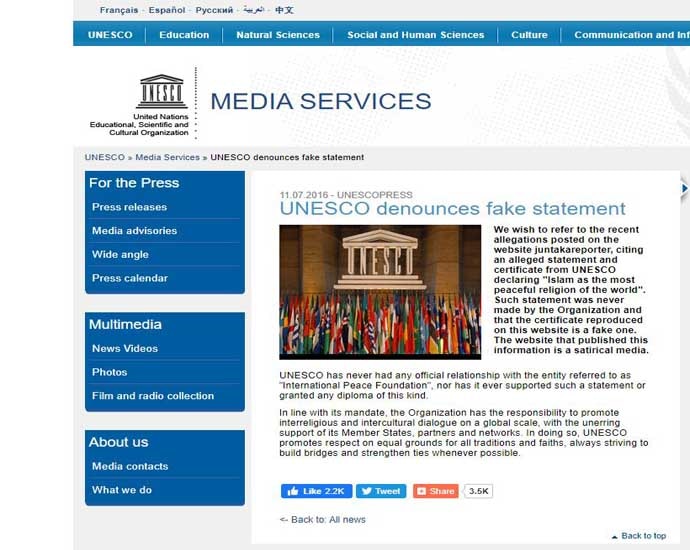Switch language to Arabic
The height and width of the screenshot is (550, 690).
(254, 10)
